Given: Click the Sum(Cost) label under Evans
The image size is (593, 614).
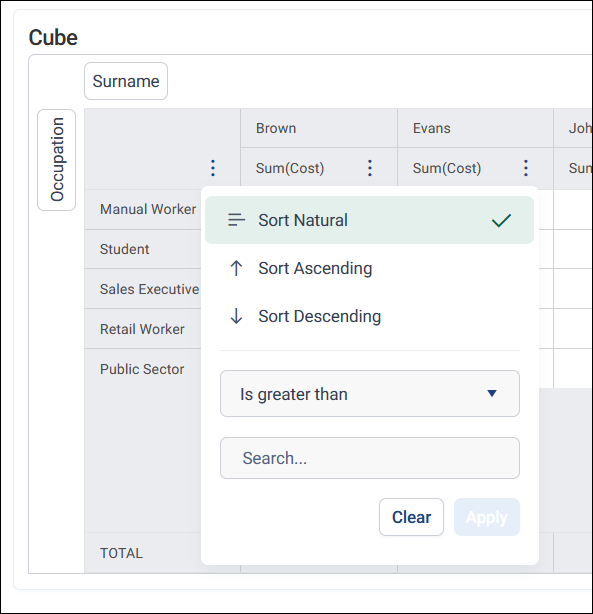Looking at the screenshot, I should click(447, 168).
